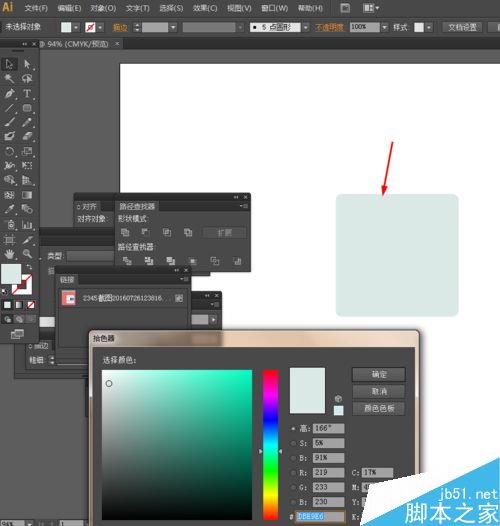Click 颜色色板 button in color picker
Image resolution: width=500 pixels, height=526 pixels.
[x=379, y=408]
